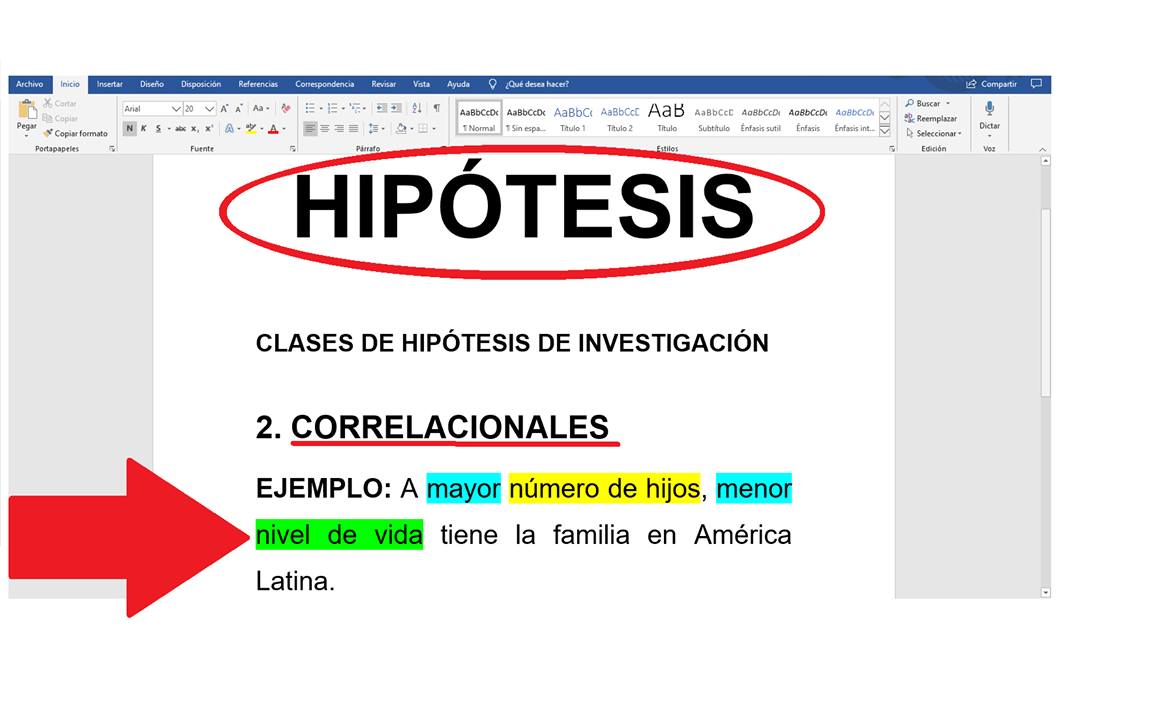The width and height of the screenshot is (1157, 720).
Task: Collapse the ribbon with the chevron
Action: [x=1043, y=150]
